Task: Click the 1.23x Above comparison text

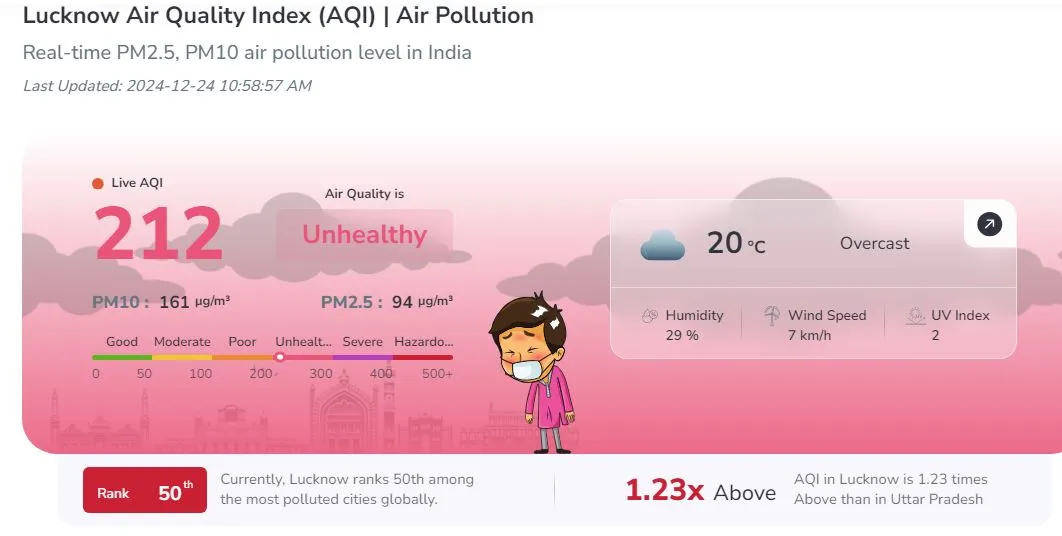Action: click(x=700, y=492)
